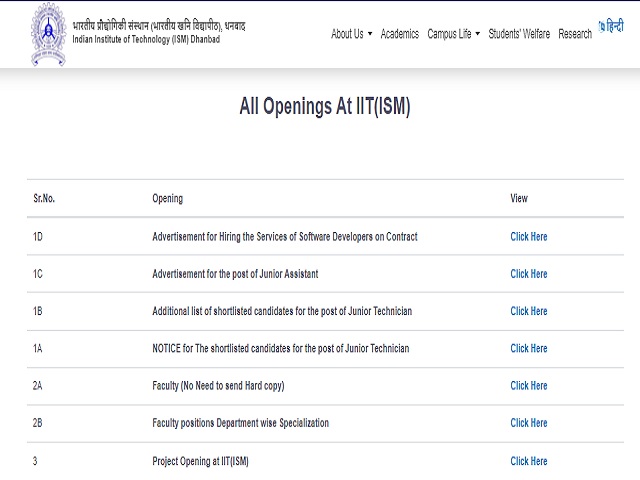Select the text 'Project Opening at IIT(ISM)'

(200, 461)
